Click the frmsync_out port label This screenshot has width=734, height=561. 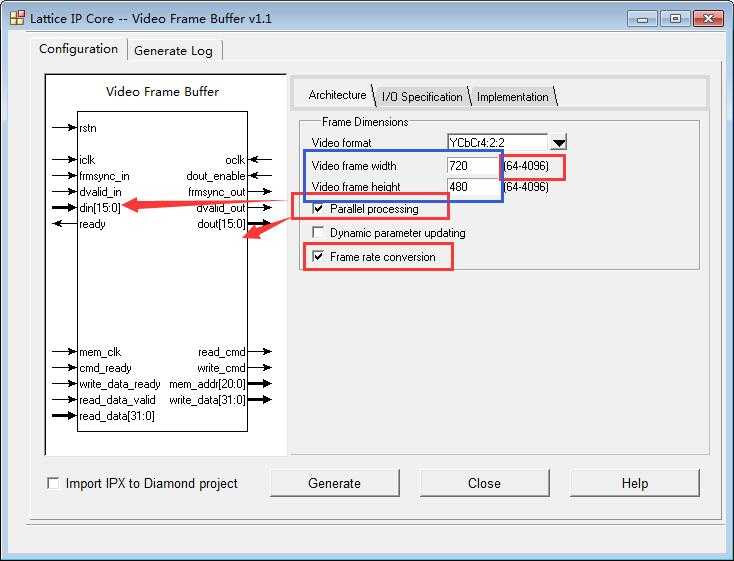tap(217, 192)
